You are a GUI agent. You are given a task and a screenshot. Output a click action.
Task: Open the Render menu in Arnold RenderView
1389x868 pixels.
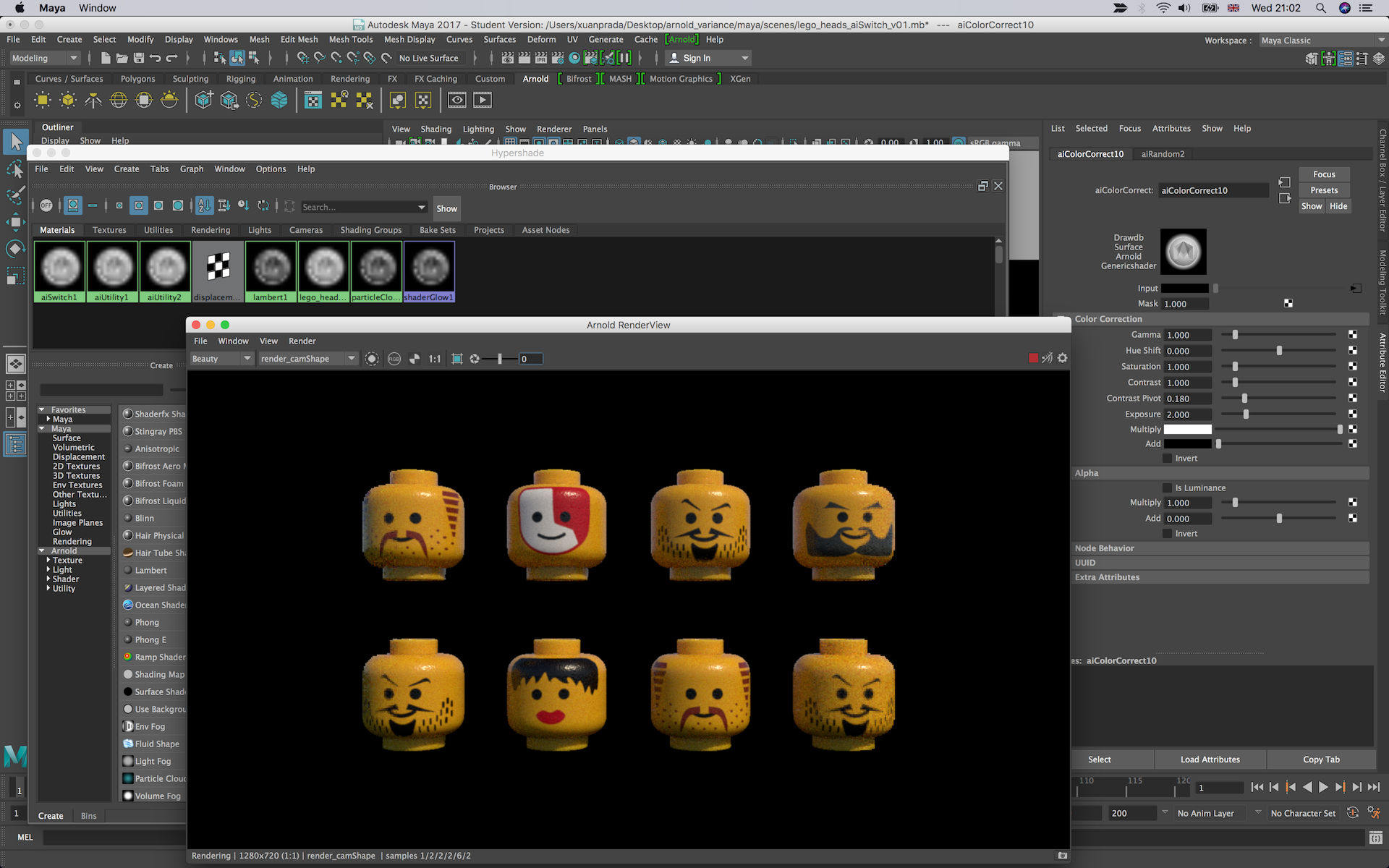click(x=302, y=341)
